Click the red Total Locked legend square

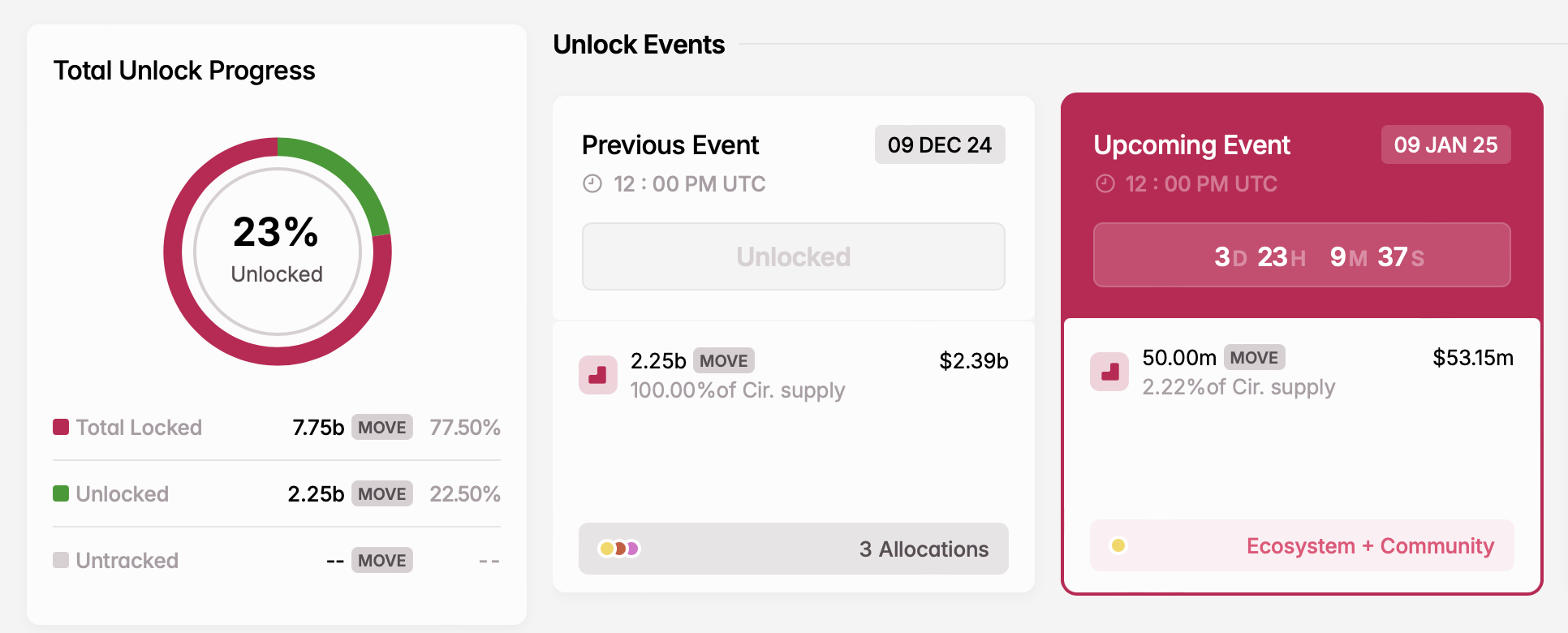61,427
